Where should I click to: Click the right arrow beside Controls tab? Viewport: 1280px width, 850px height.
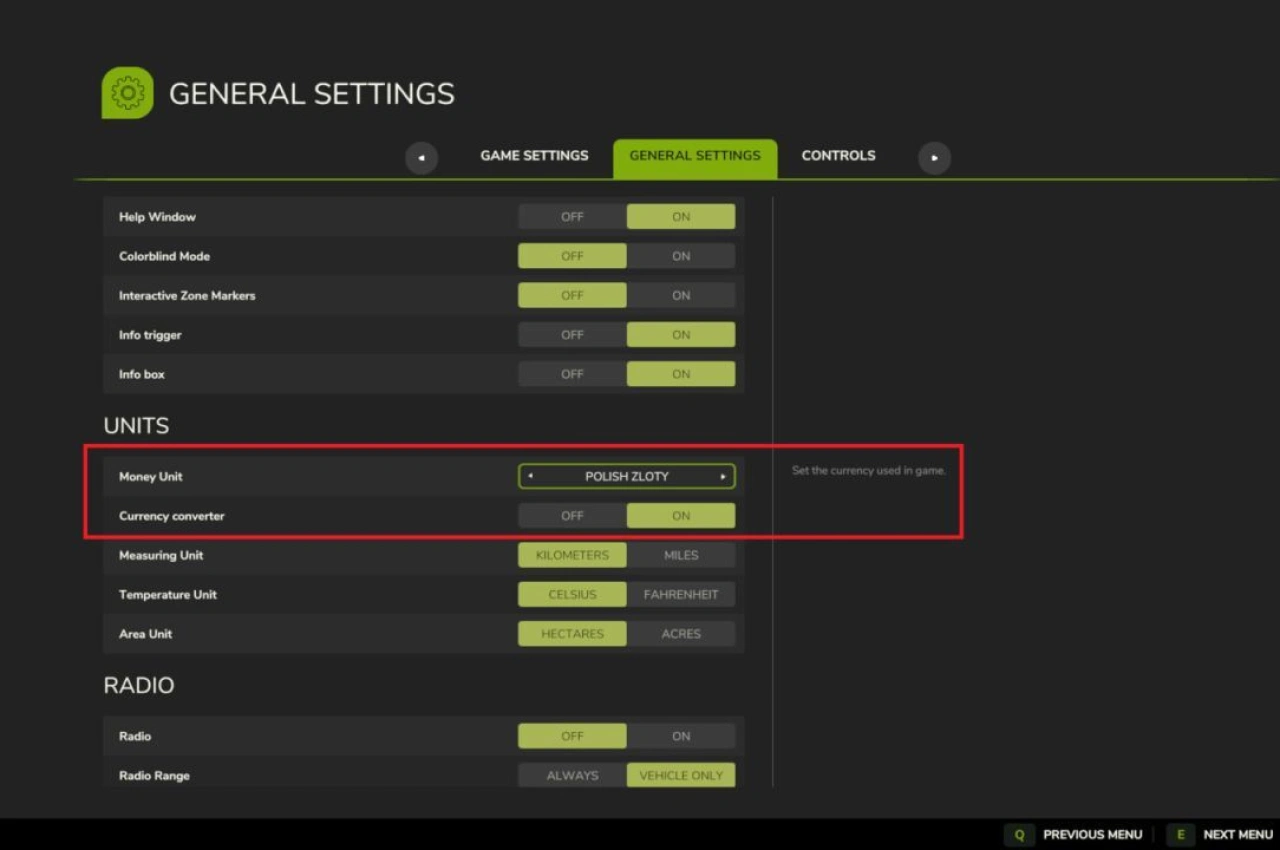pos(934,158)
